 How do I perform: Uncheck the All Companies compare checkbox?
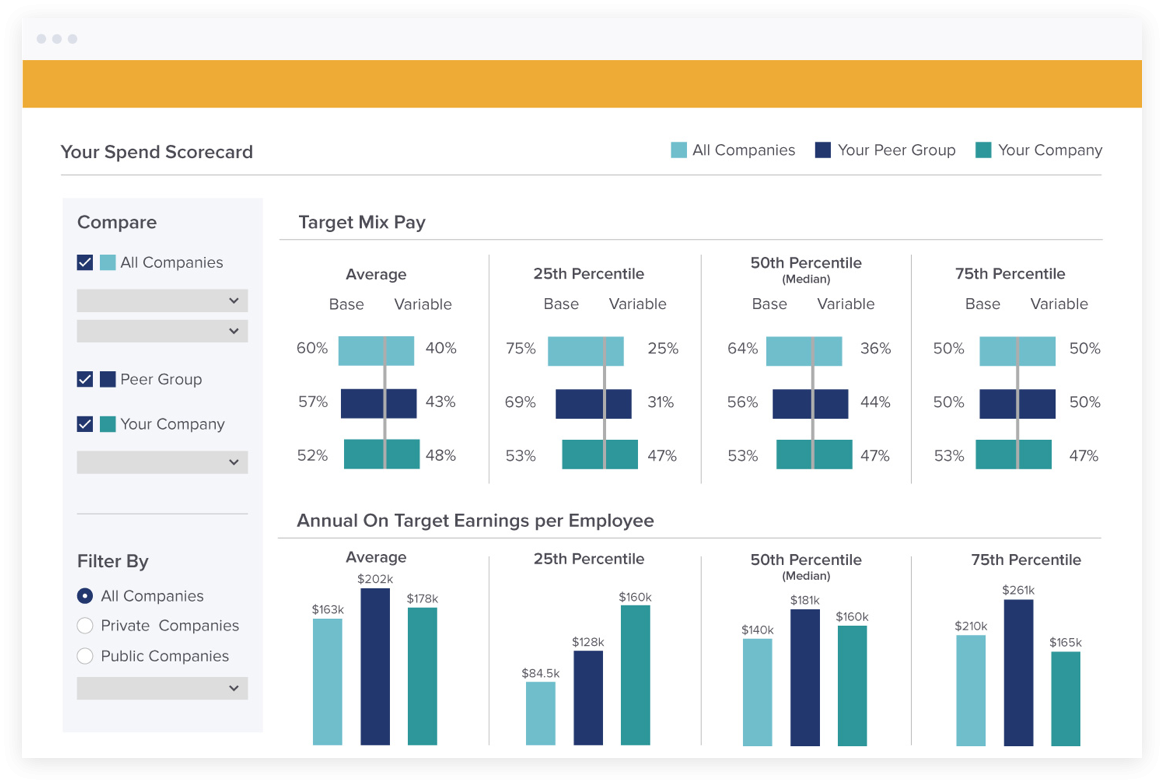85,262
